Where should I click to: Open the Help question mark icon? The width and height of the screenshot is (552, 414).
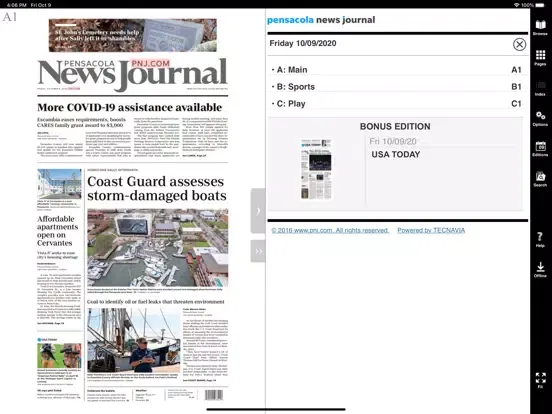point(540,239)
